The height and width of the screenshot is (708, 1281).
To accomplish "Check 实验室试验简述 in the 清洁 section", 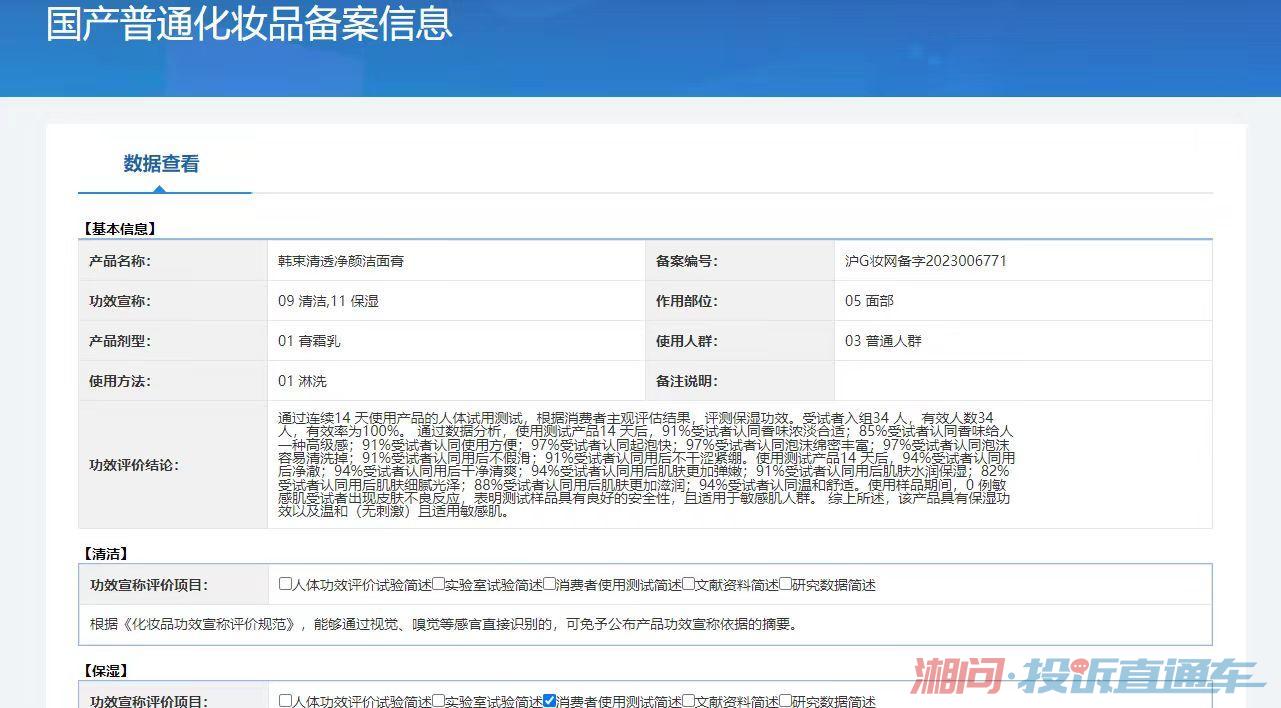I will click(x=438, y=584).
